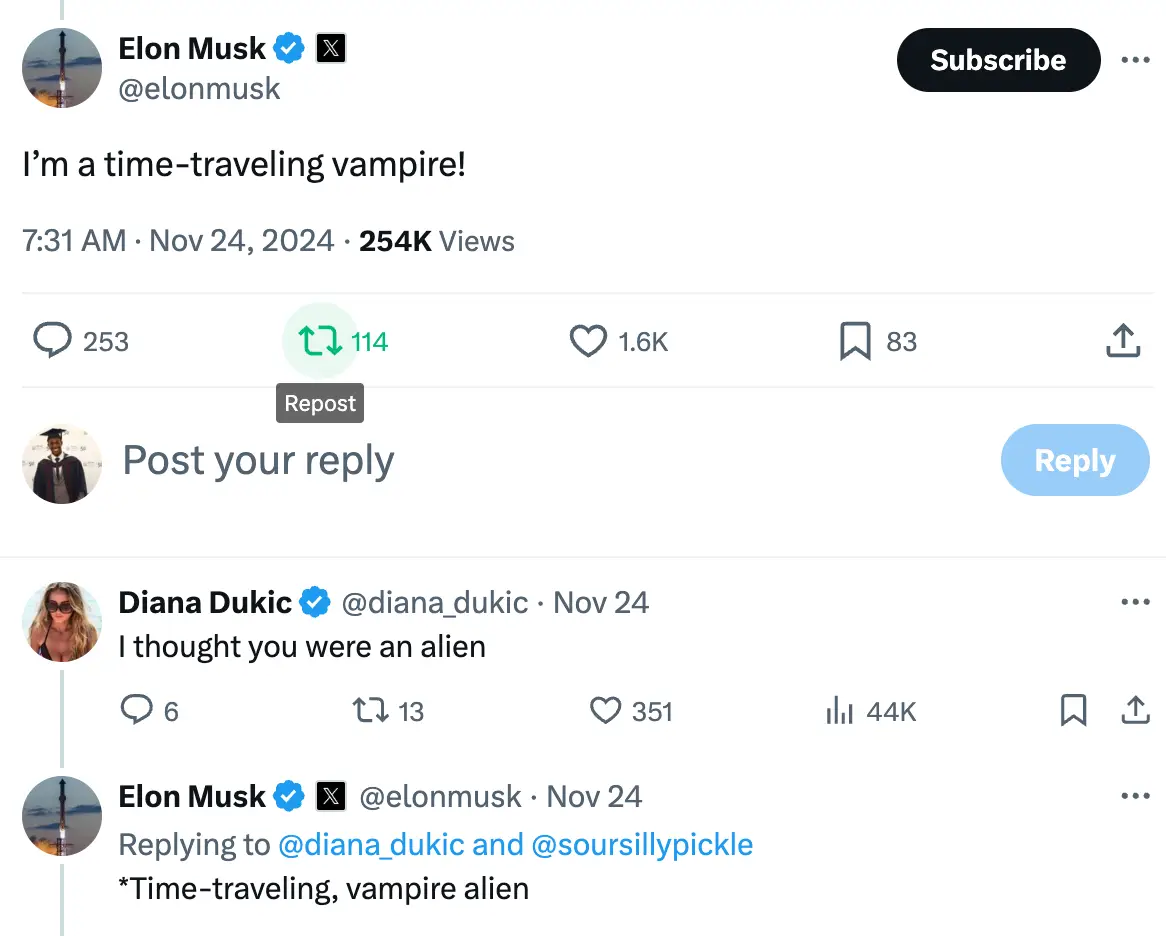1166x936 pixels.
Task: Click the Post your reply field
Action: 258,461
